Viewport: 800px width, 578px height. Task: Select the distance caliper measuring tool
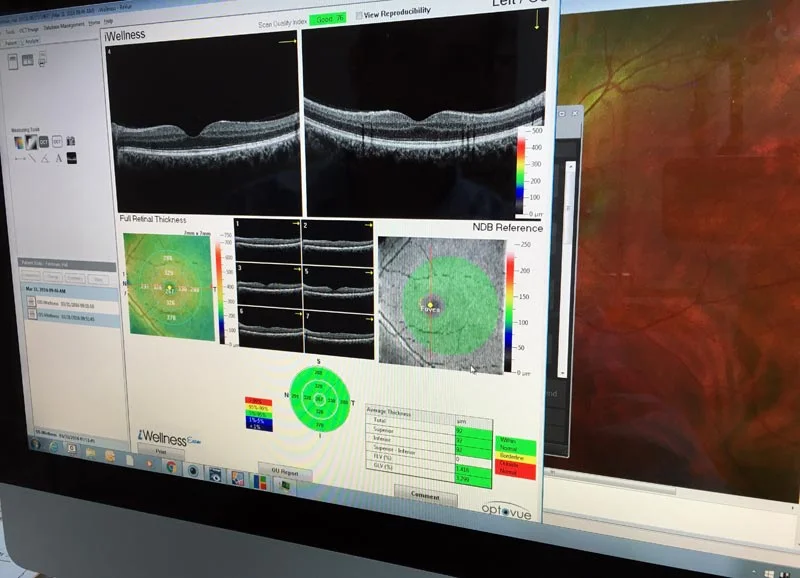tap(20, 159)
